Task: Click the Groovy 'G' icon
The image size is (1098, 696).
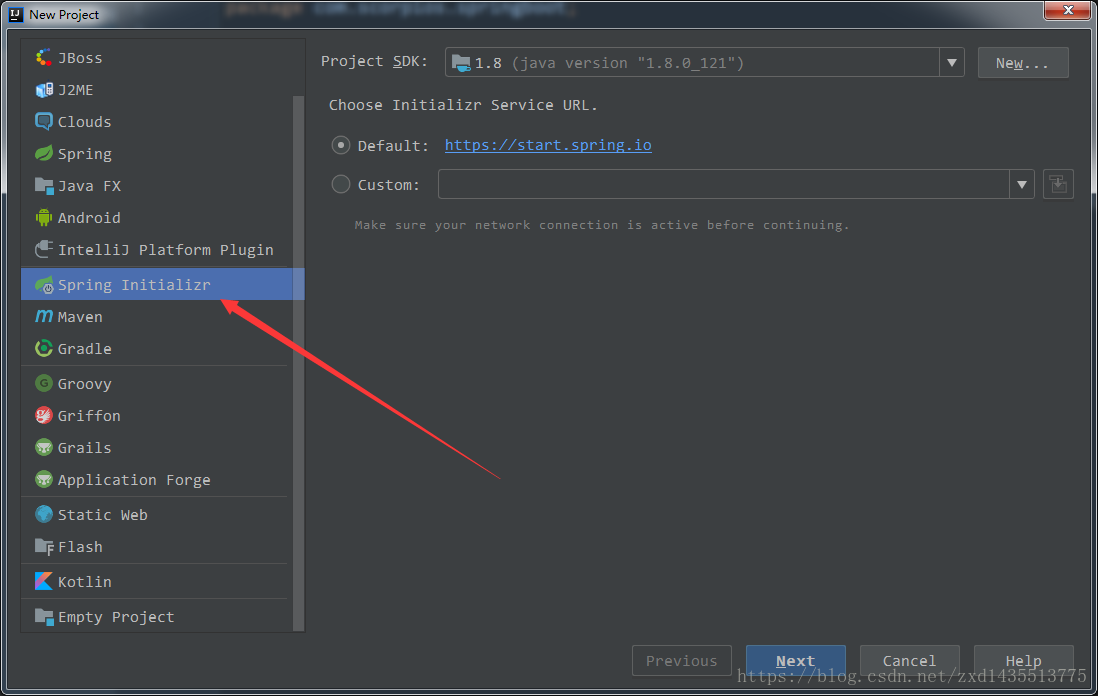Action: point(43,383)
